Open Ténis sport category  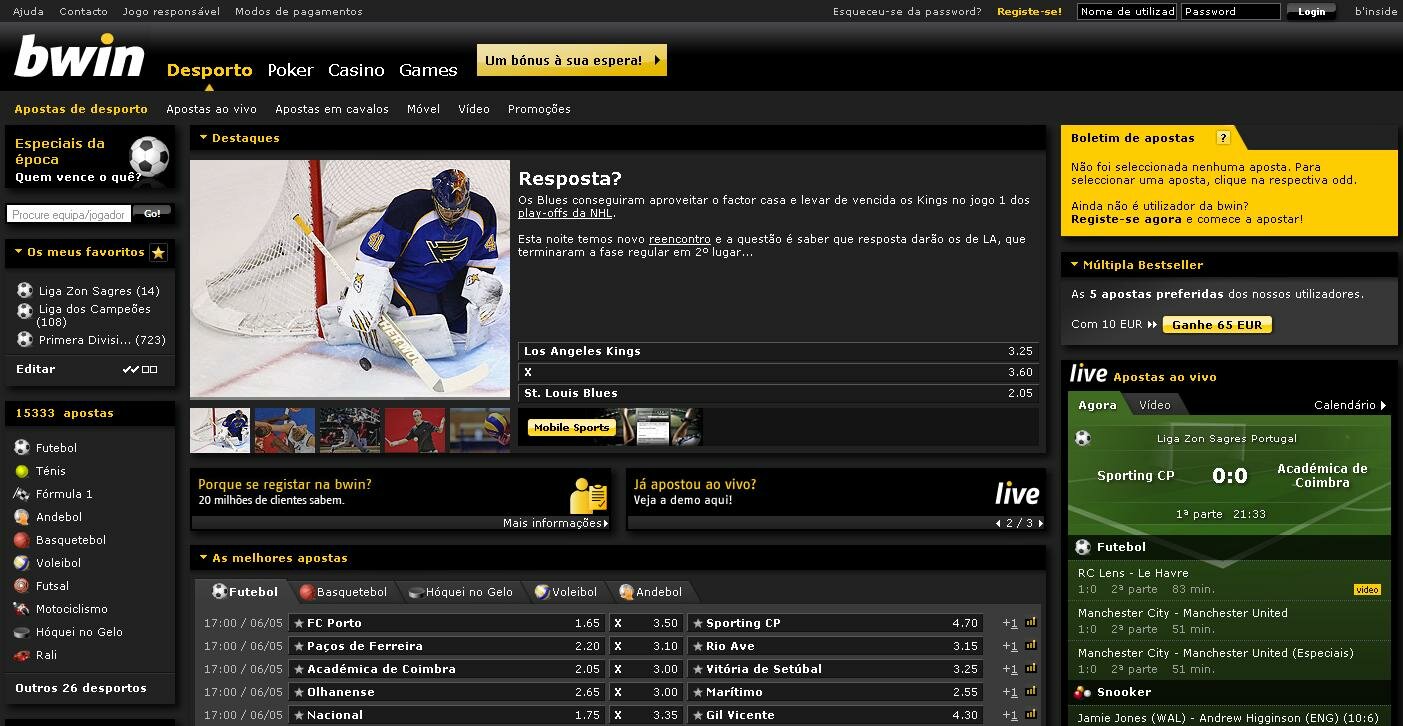click(x=50, y=471)
